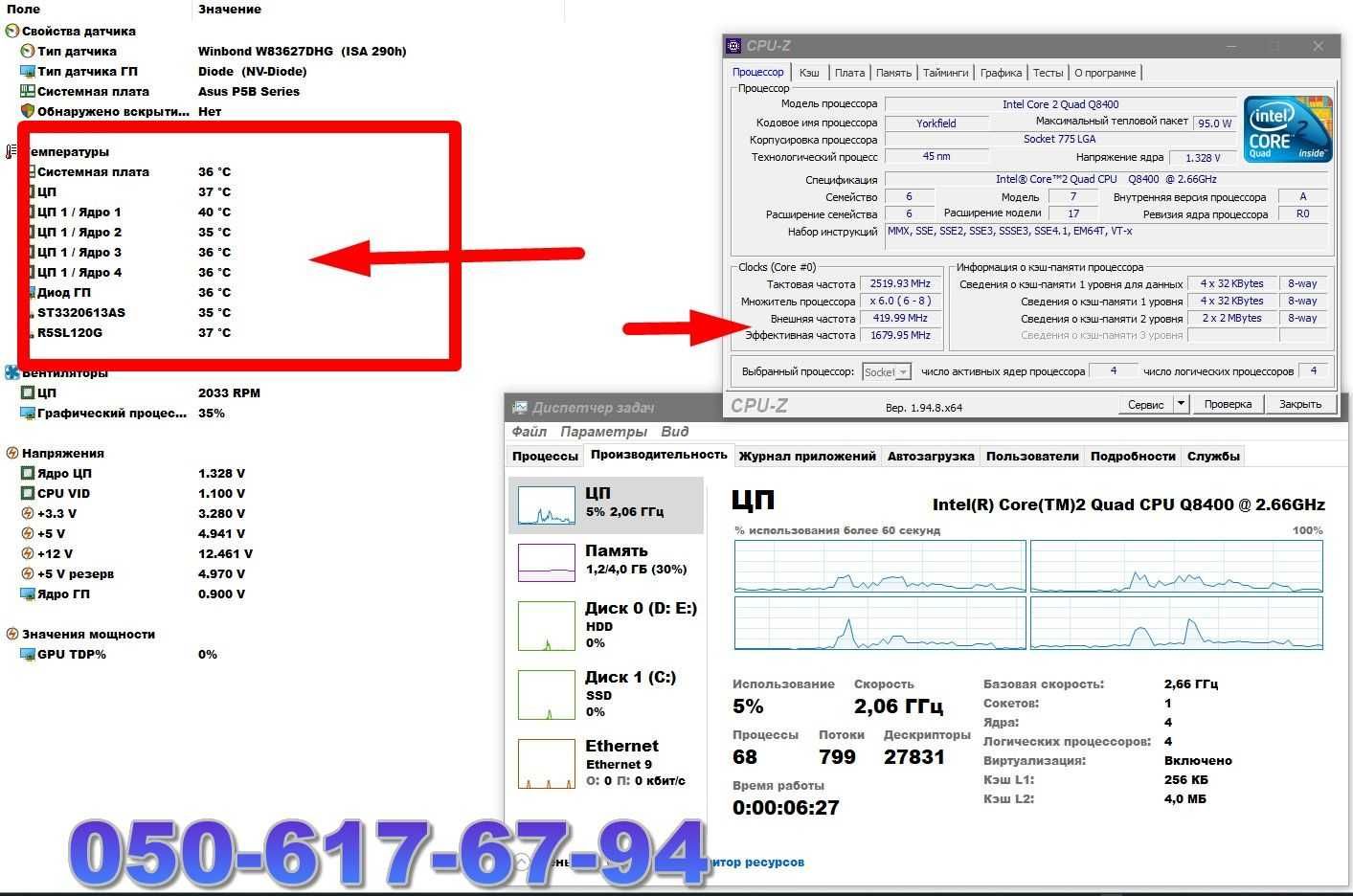Click the GPU sensor type row icon
Image resolution: width=1353 pixels, height=896 pixels.
coord(28,72)
